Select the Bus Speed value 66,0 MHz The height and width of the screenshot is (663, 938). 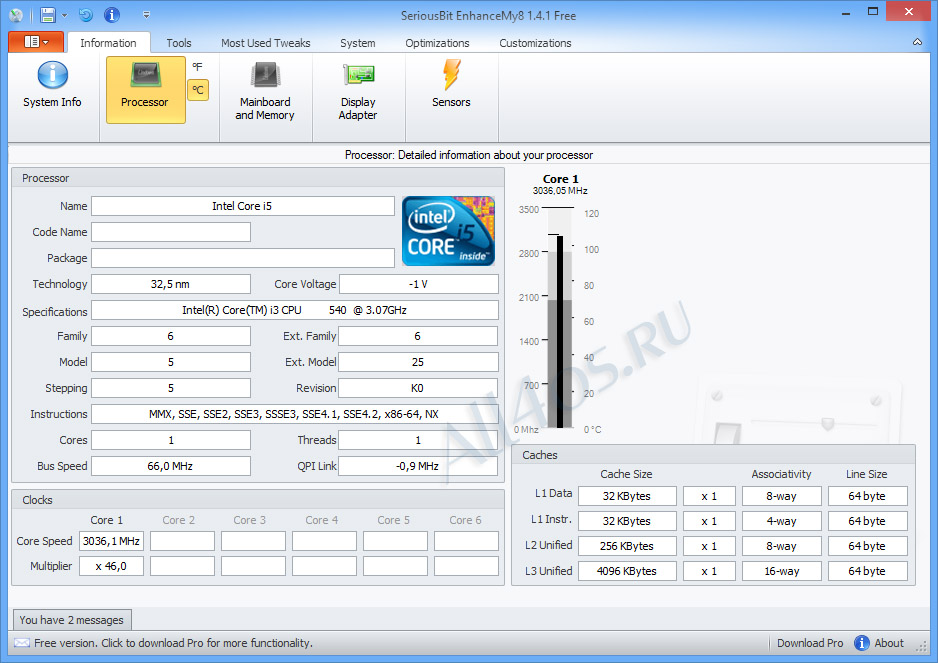pos(171,466)
